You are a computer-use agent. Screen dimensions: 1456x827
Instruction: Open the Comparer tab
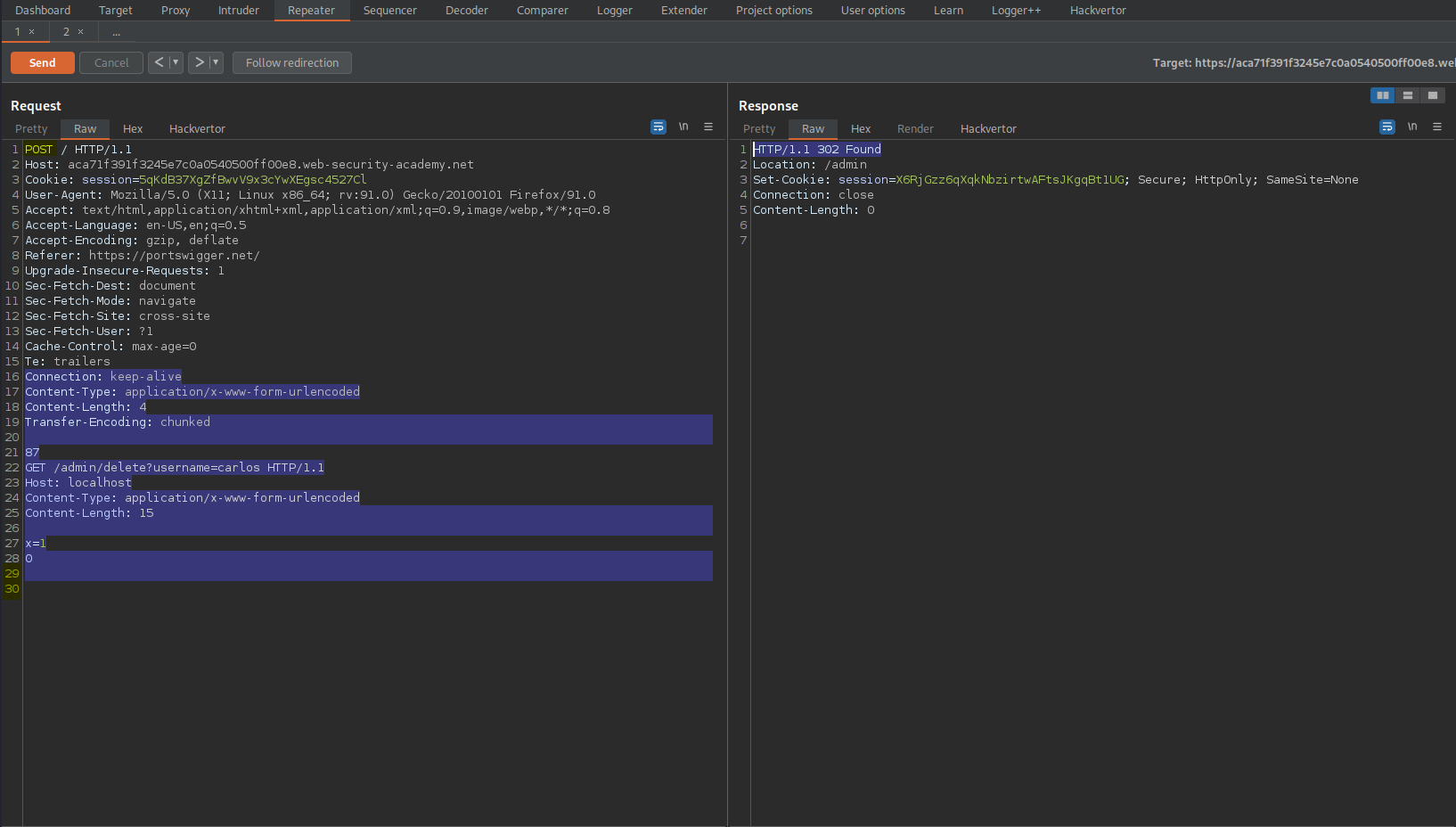click(543, 11)
